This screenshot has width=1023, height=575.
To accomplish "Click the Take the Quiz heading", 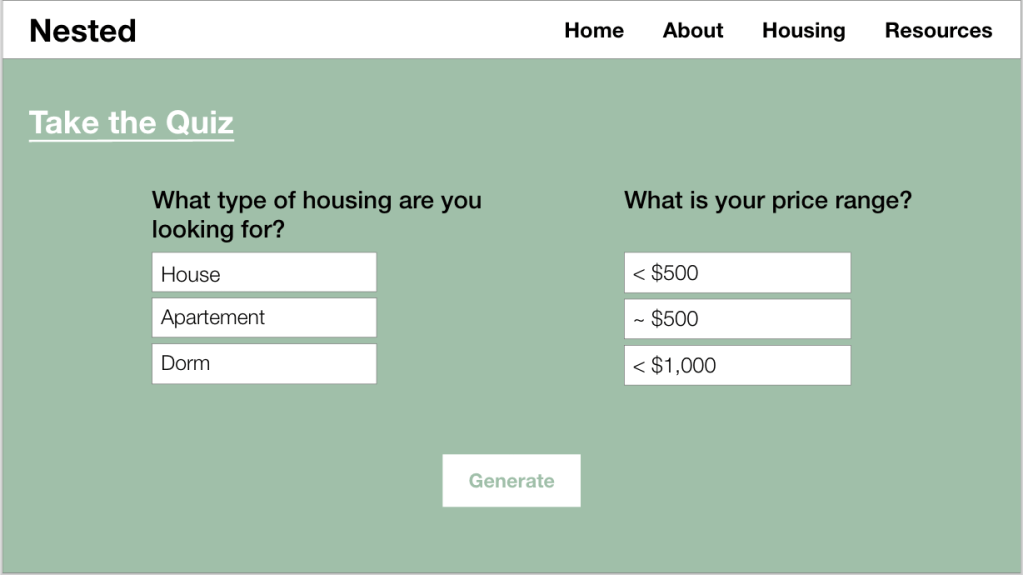I will (x=131, y=123).
